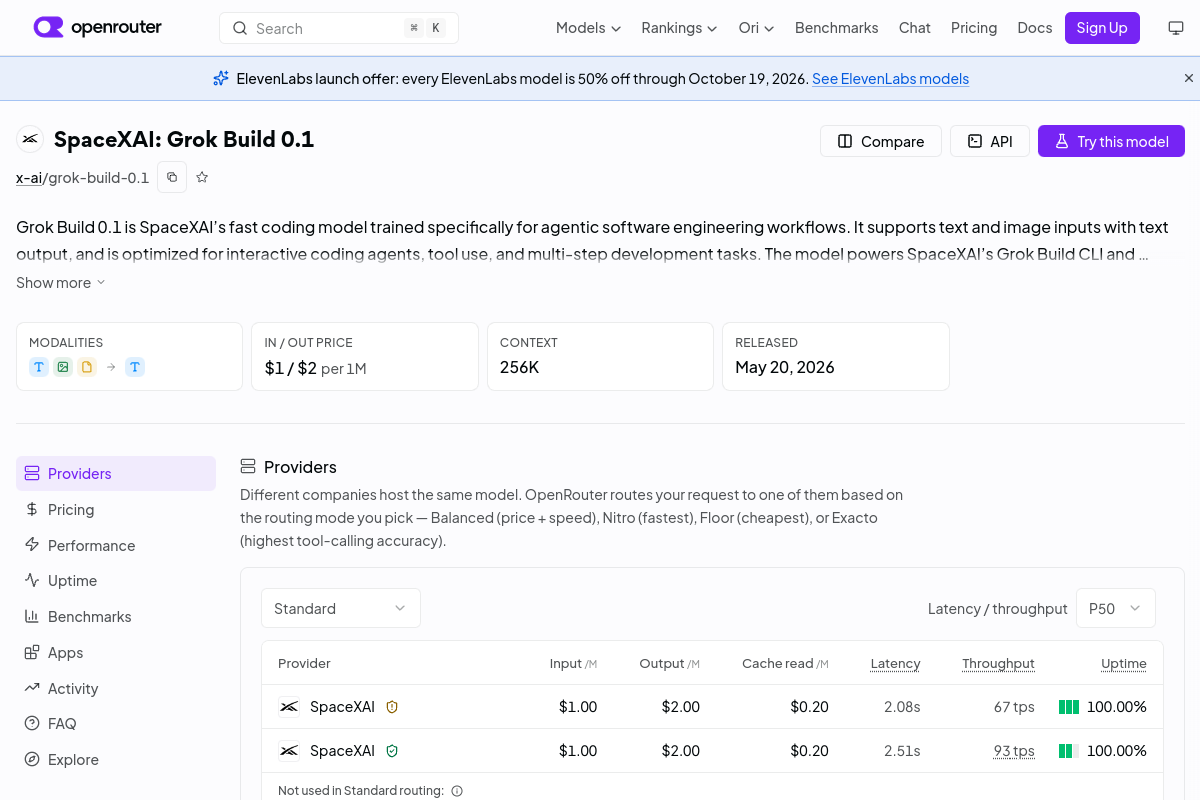Click the FAQ question mark icon in the sidebar

(32, 723)
